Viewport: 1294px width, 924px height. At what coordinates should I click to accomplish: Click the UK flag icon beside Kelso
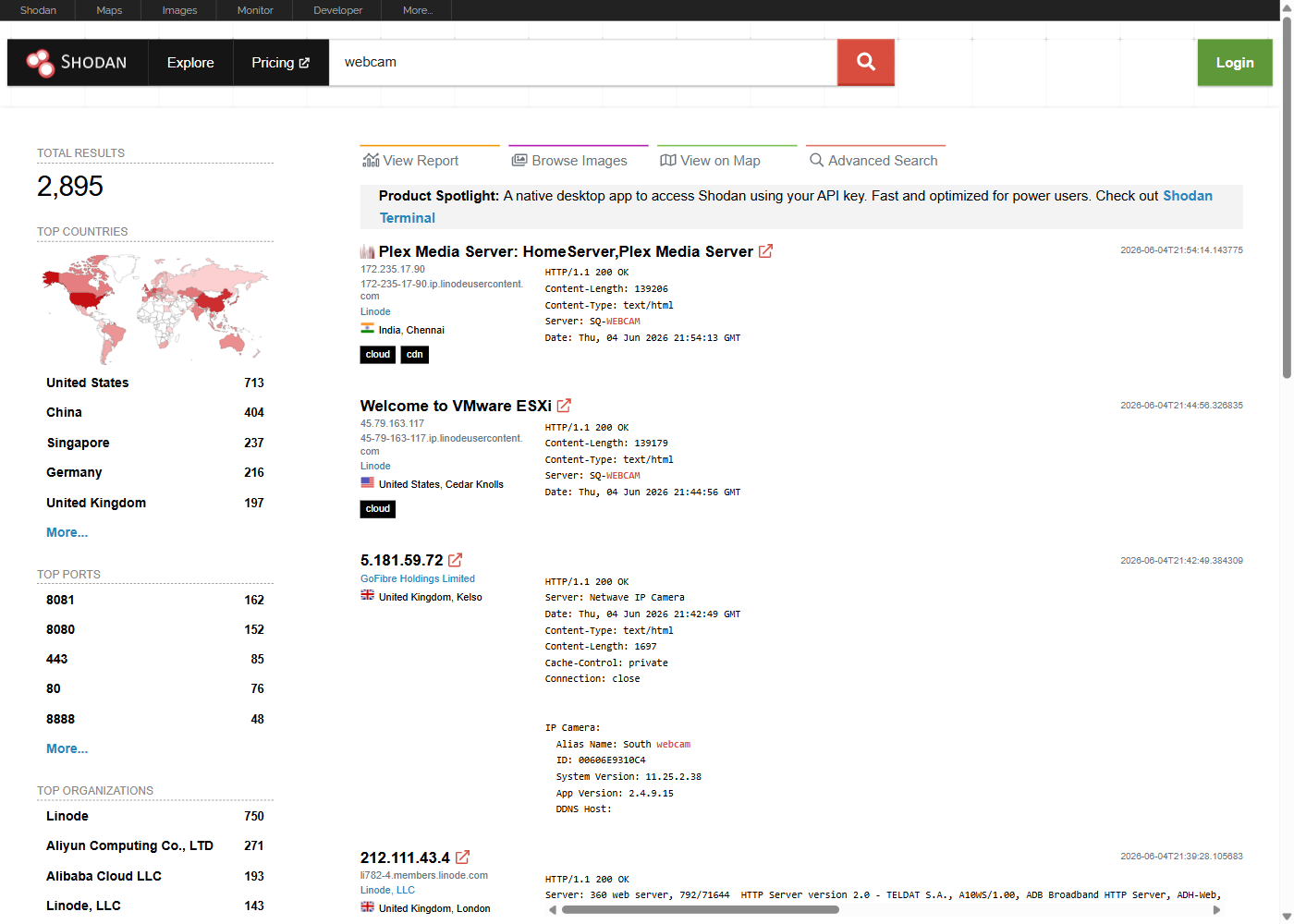point(368,596)
